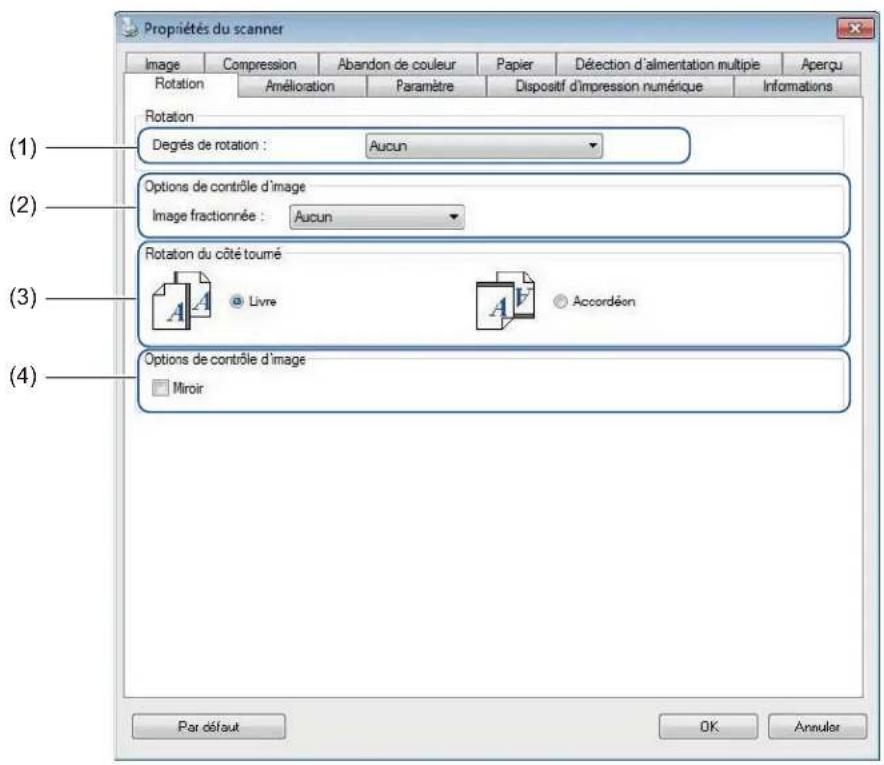Screen dimensions: 884x765
Task: Switch to the Image tab
Action: click(163, 64)
